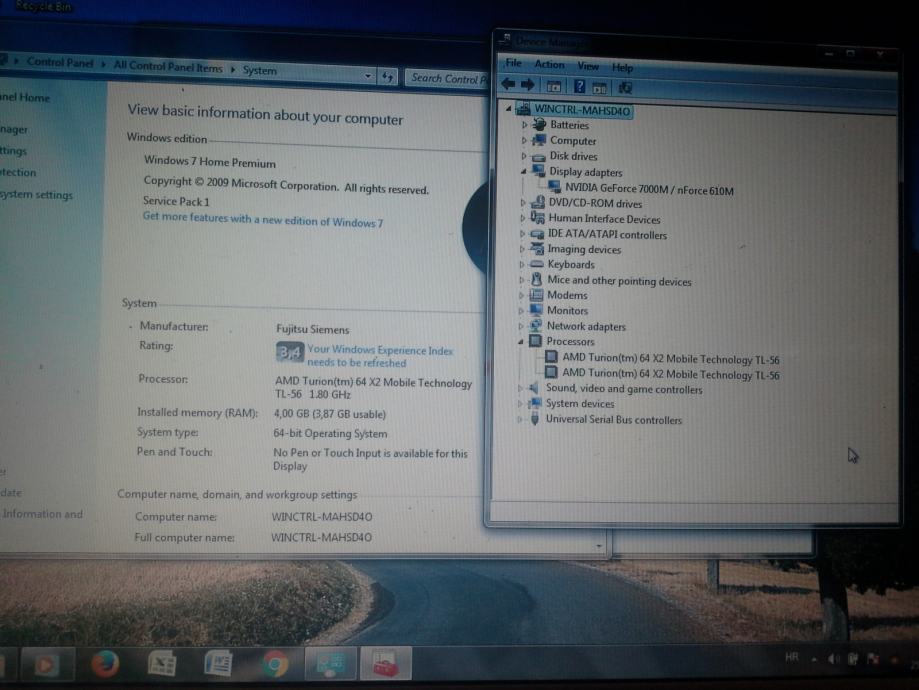The height and width of the screenshot is (690, 919).
Task: Select the WINCTRL-MAHSD40 root tree item
Action: [x=582, y=110]
